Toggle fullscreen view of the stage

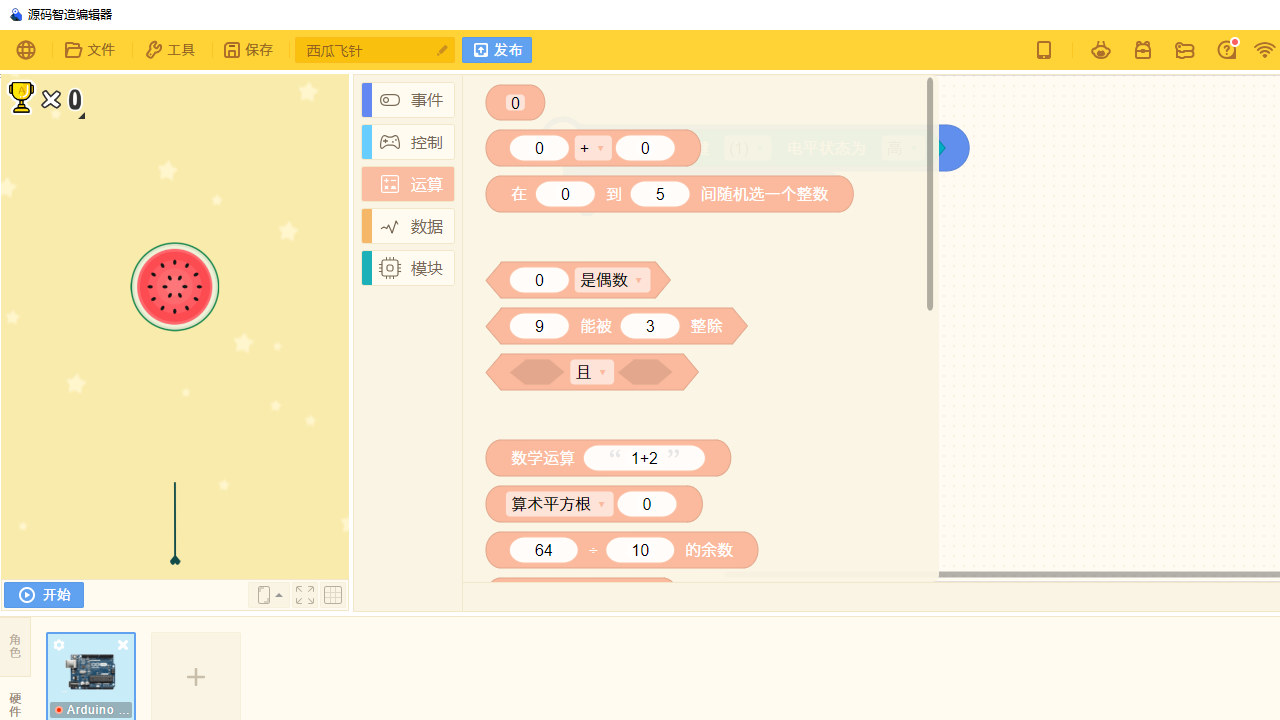[304, 594]
